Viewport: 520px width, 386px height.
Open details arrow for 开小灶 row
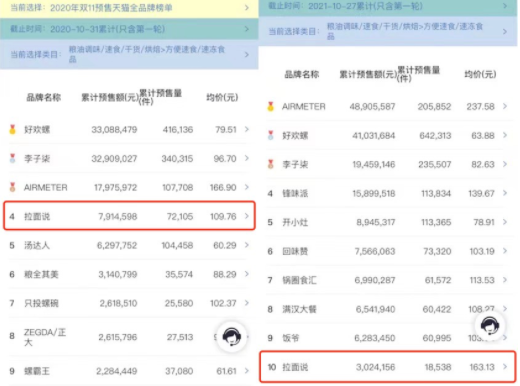[x=505, y=222]
